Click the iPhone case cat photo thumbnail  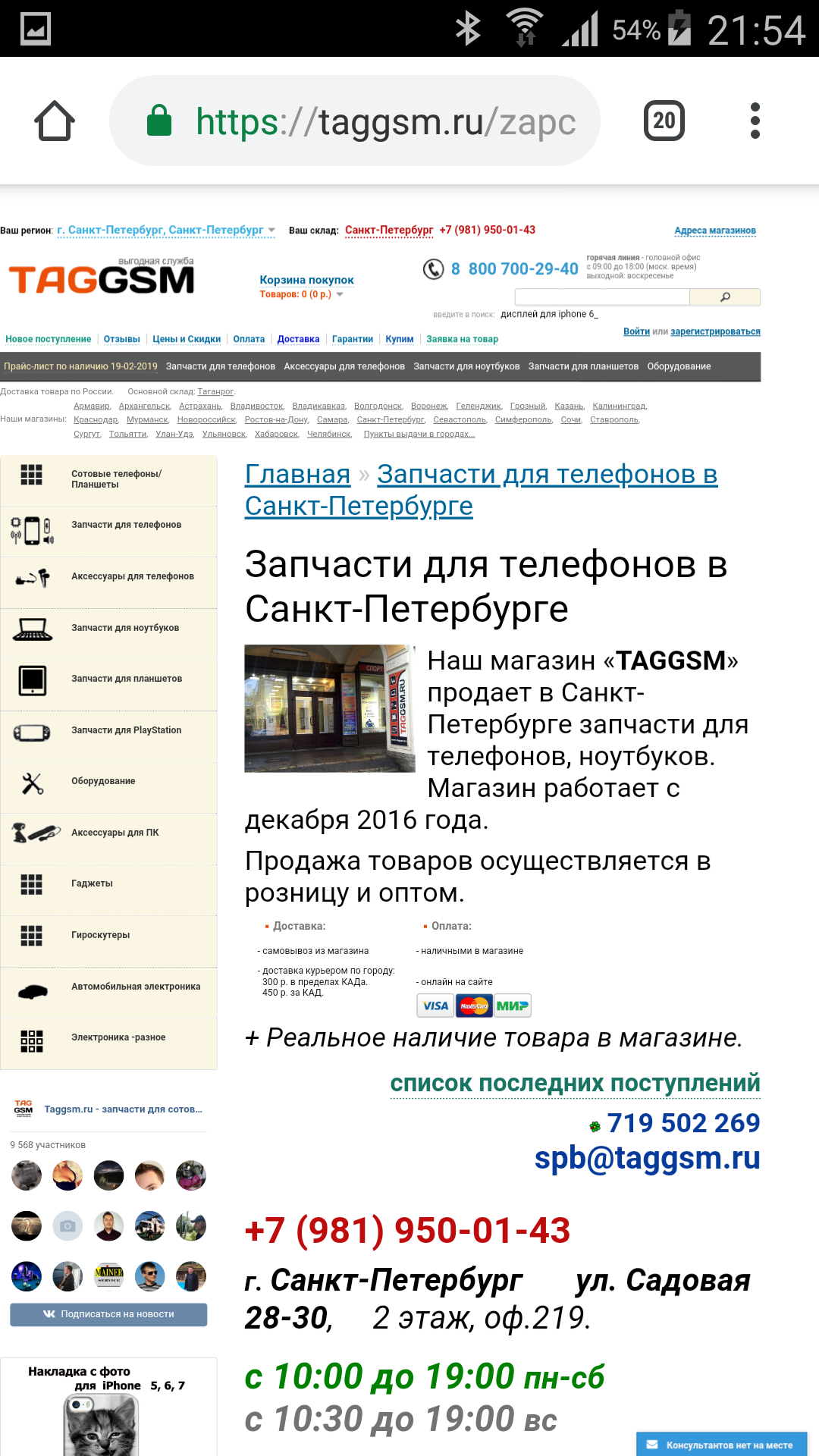coord(101,1426)
